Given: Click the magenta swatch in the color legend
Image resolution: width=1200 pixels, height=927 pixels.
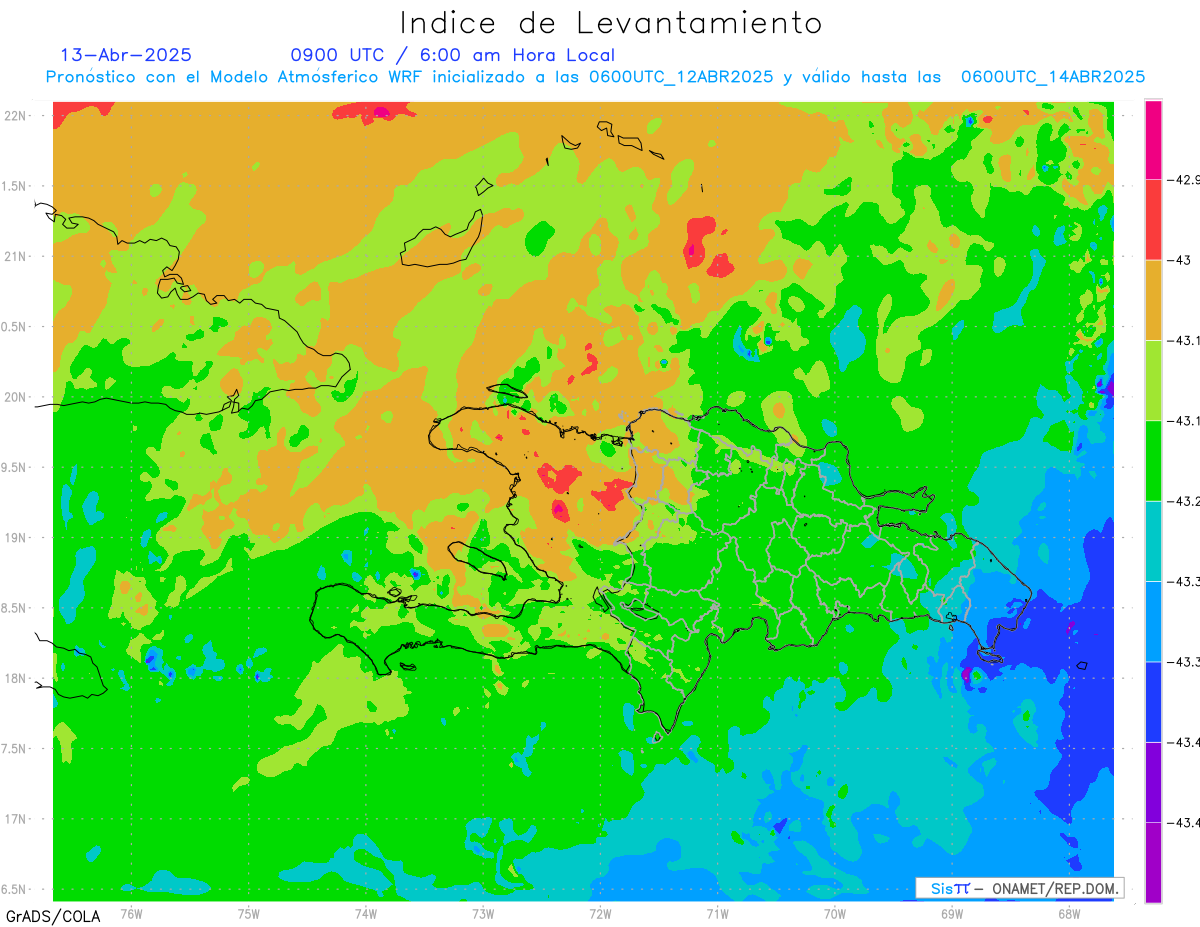Looking at the screenshot, I should pos(1153,140).
